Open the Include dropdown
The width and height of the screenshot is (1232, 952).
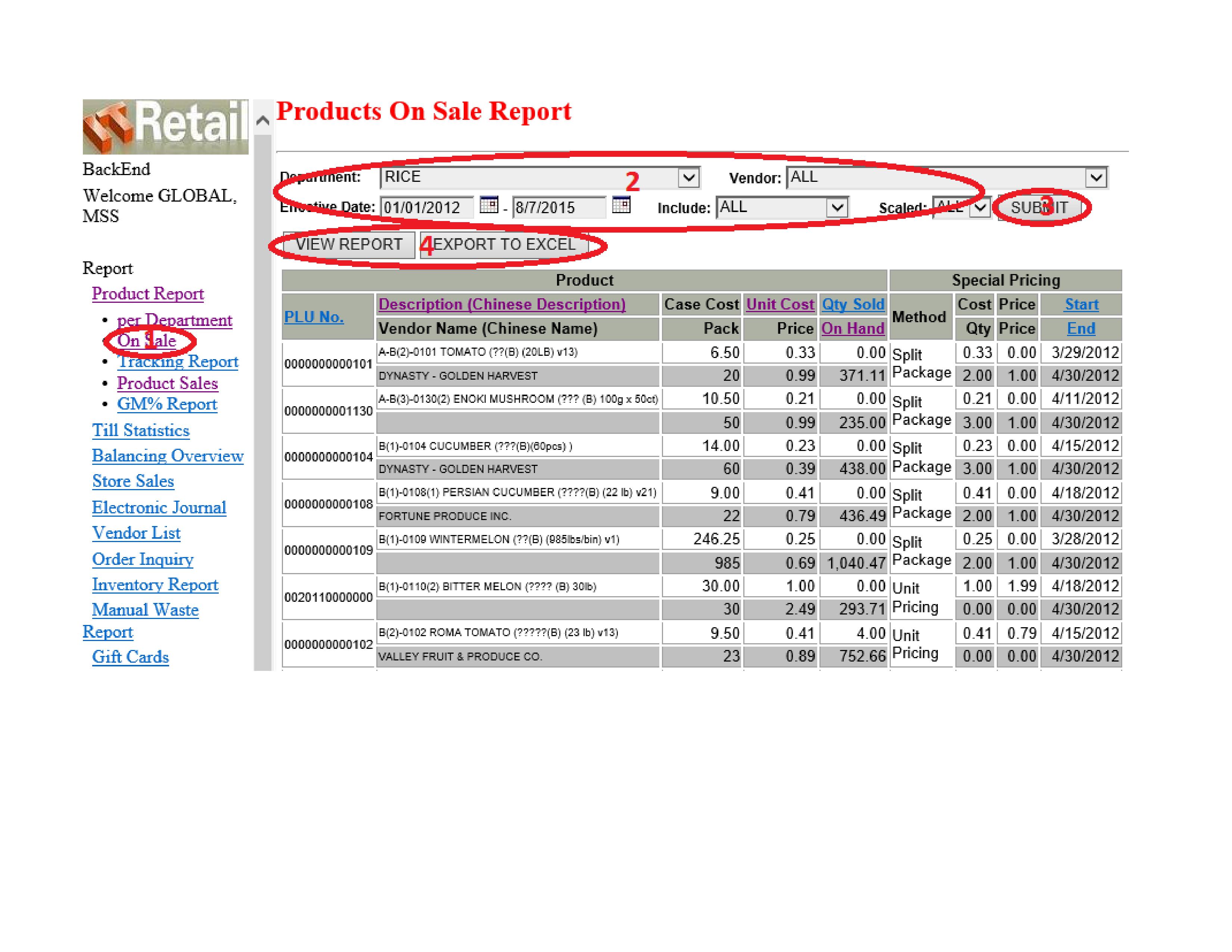tap(837, 208)
